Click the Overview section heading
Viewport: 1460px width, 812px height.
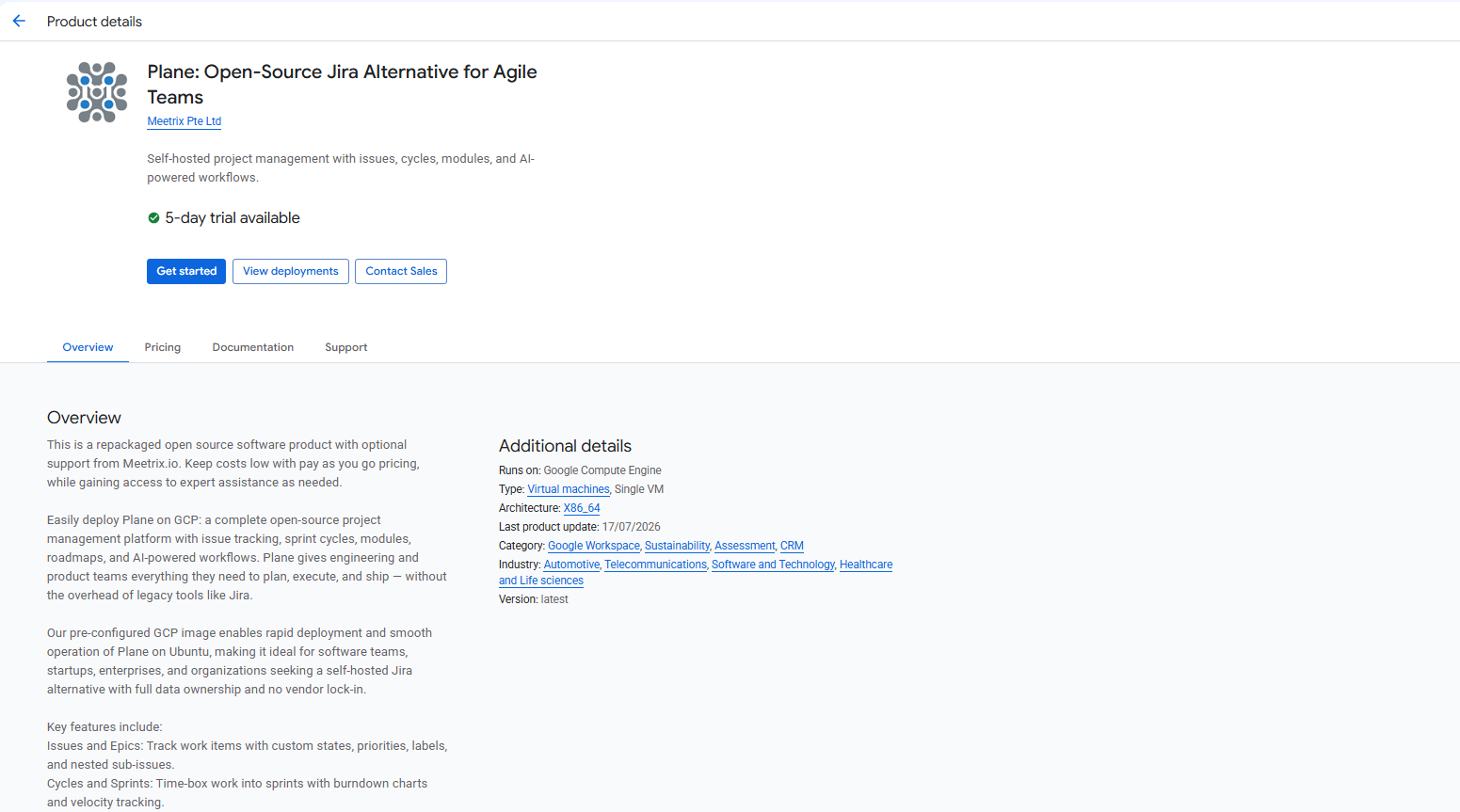(84, 418)
